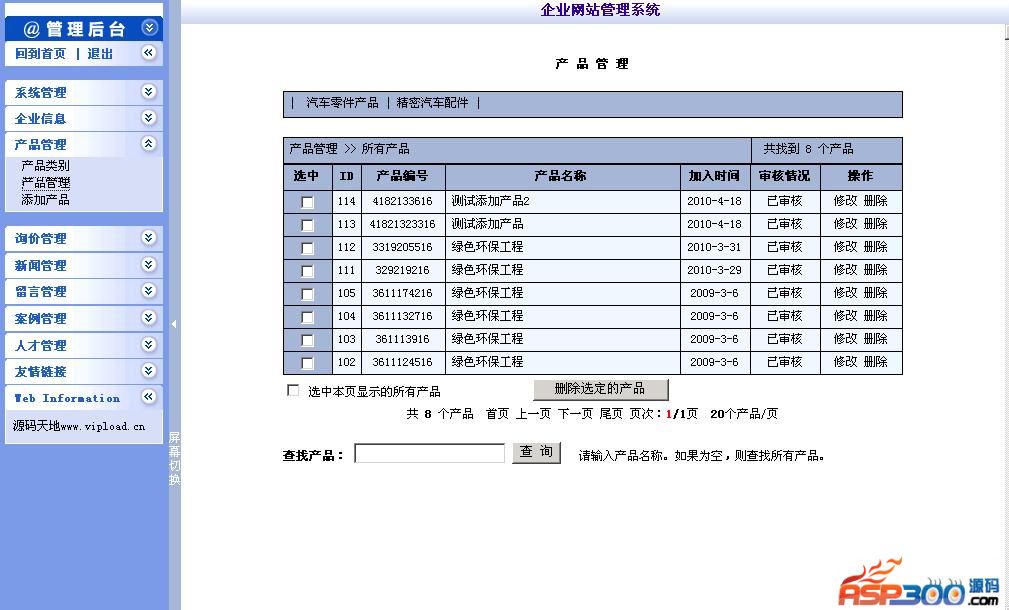Click the 删除选定的产品 button

coord(601,389)
